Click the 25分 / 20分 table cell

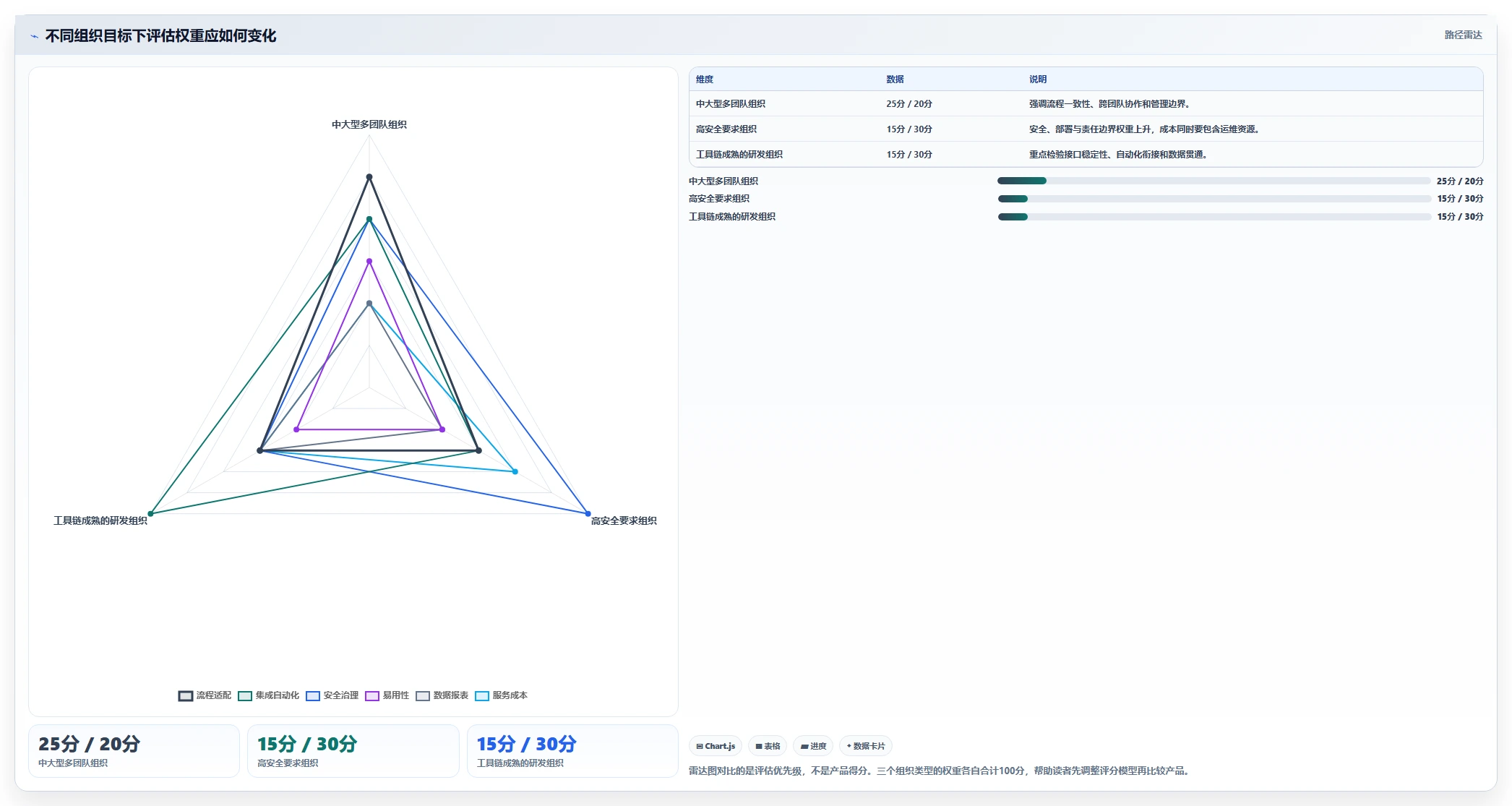click(x=909, y=104)
